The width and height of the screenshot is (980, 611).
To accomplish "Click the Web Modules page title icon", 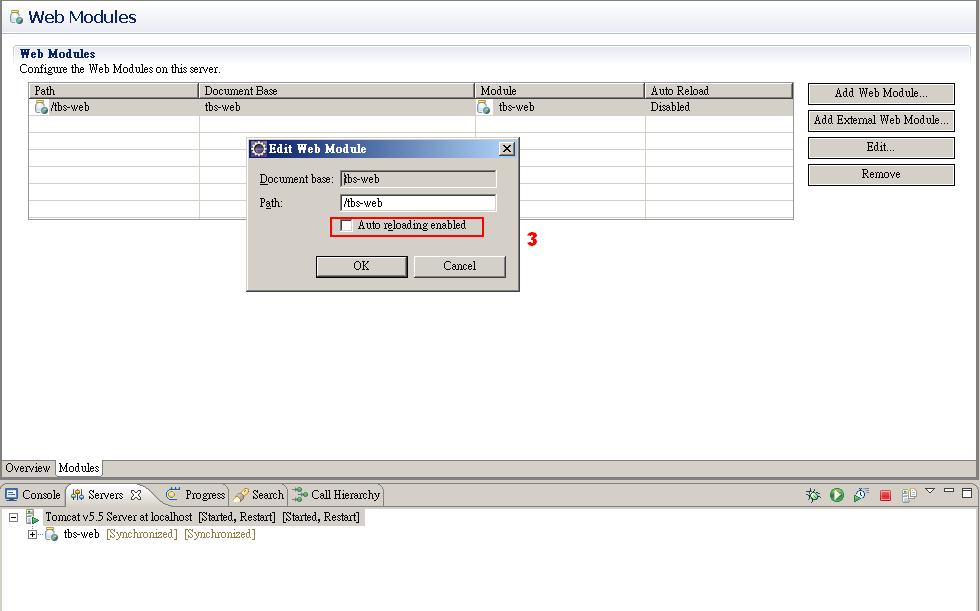I will (x=16, y=17).
